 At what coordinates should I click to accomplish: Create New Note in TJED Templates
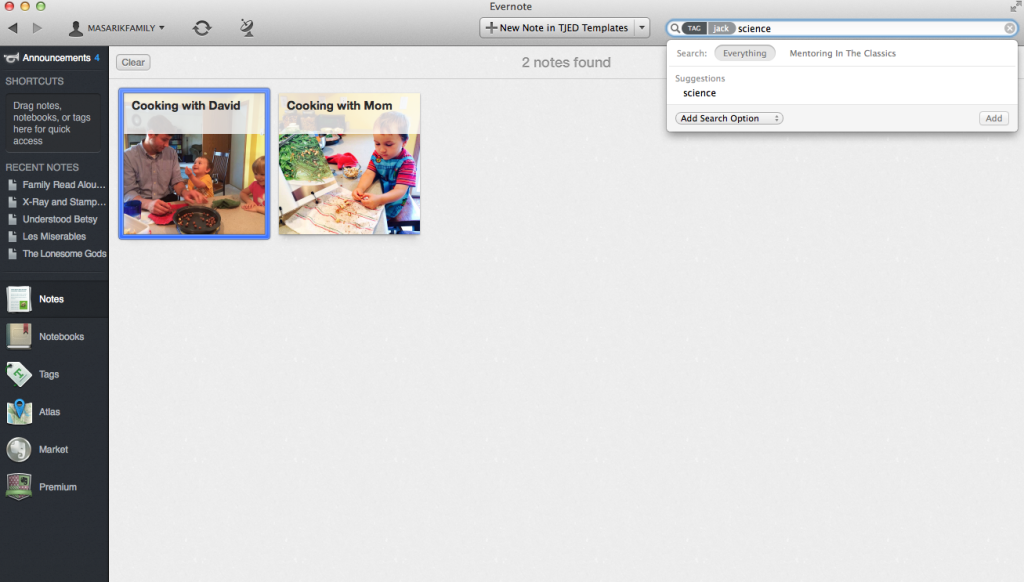click(x=557, y=27)
